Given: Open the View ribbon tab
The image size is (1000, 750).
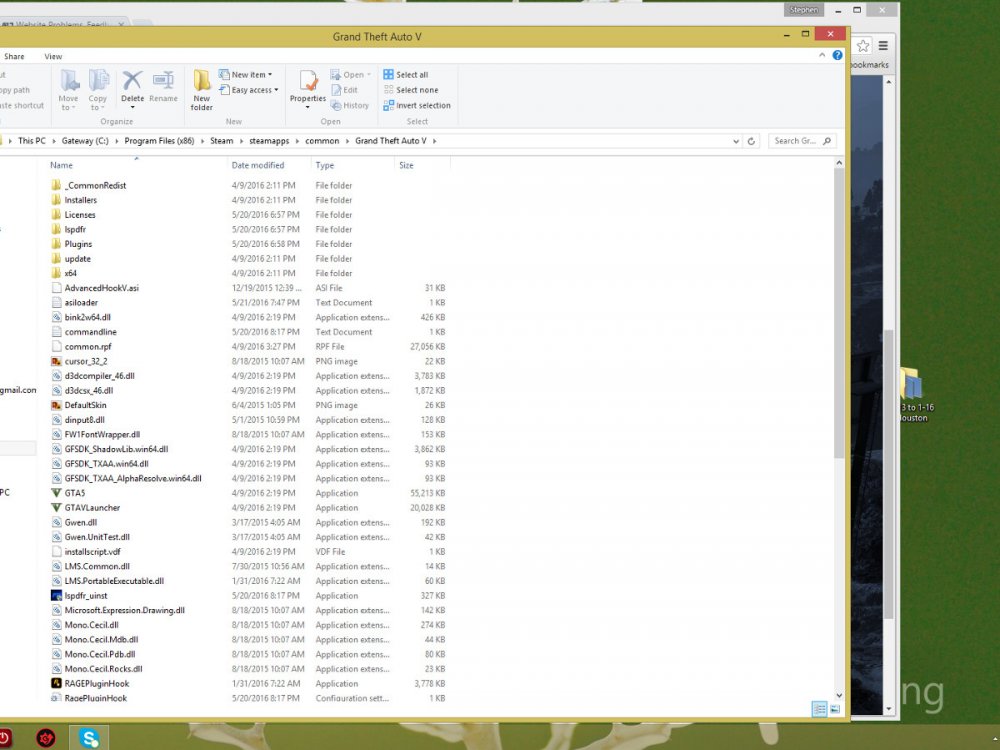Looking at the screenshot, I should coord(53,56).
